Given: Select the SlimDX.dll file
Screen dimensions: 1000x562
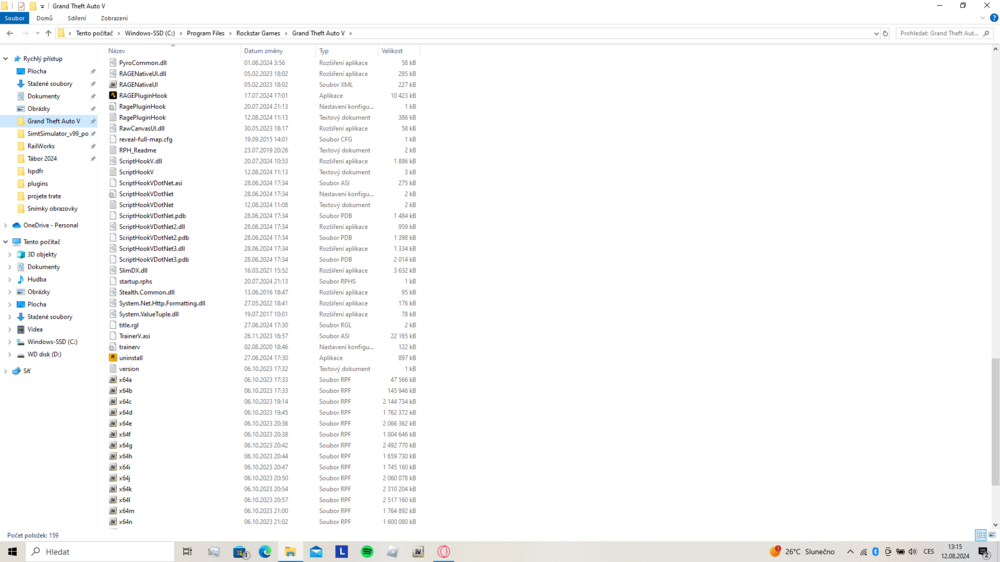Looking at the screenshot, I should [x=133, y=270].
